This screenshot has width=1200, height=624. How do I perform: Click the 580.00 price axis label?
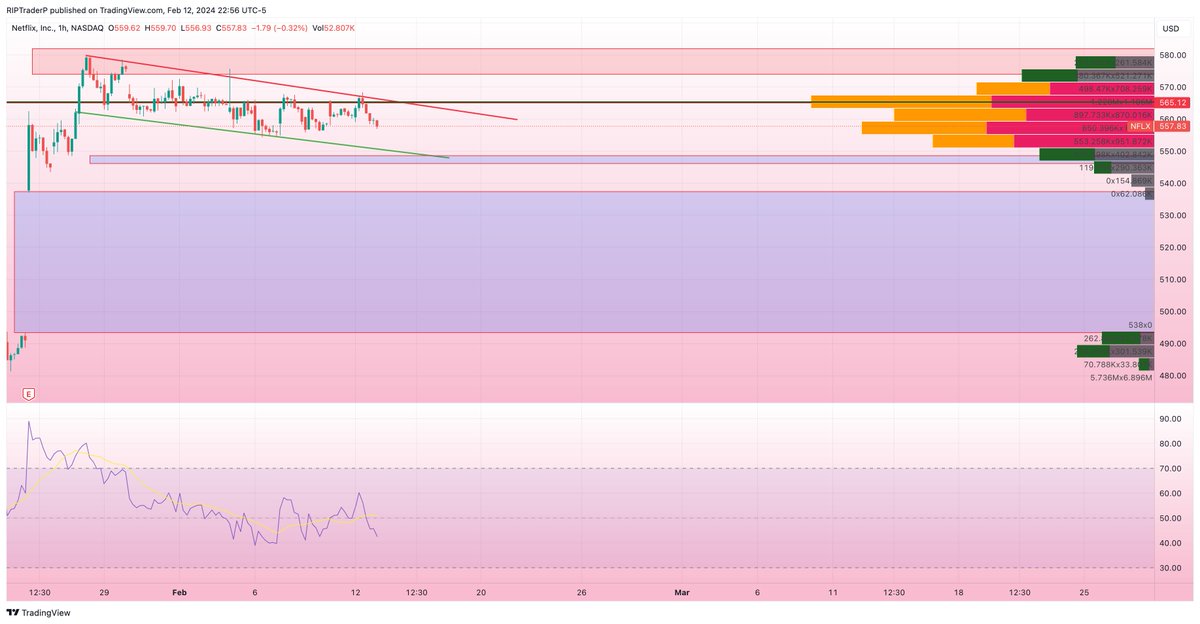pyautogui.click(x=1173, y=54)
